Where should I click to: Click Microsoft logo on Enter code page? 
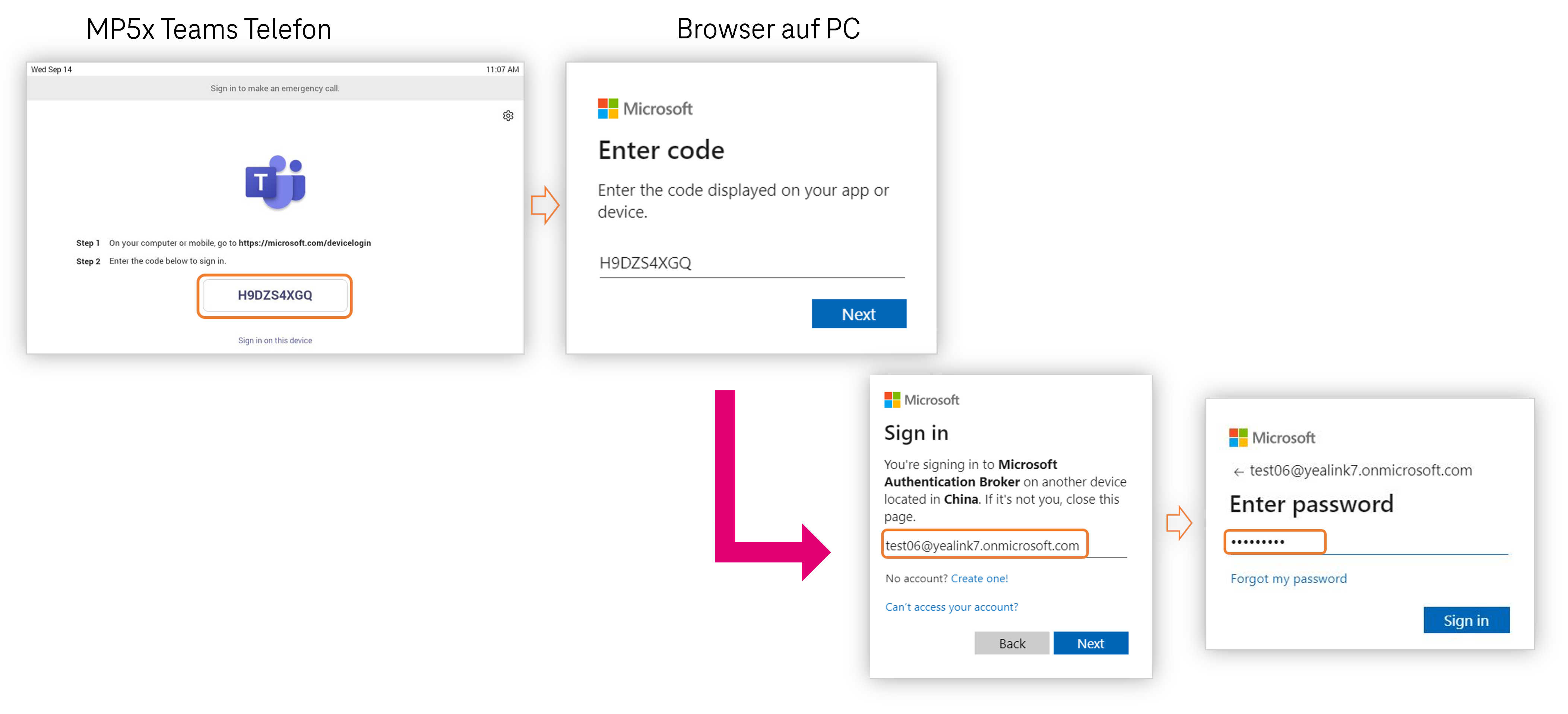coord(644,109)
